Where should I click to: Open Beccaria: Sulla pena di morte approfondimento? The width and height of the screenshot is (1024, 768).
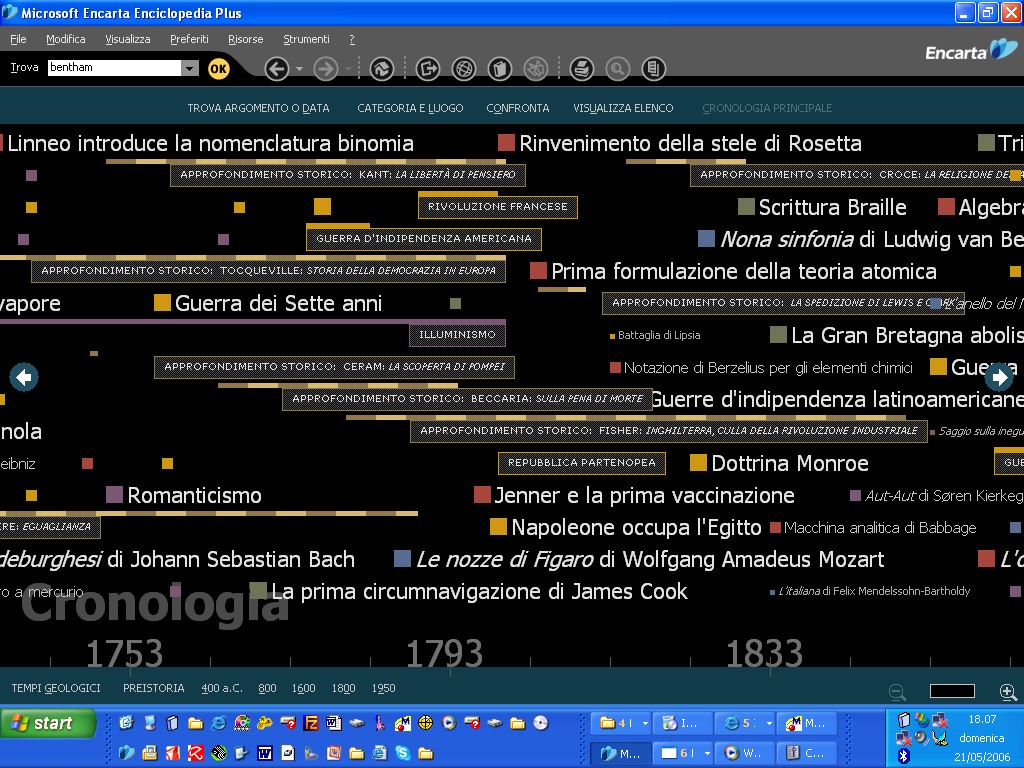(467, 399)
